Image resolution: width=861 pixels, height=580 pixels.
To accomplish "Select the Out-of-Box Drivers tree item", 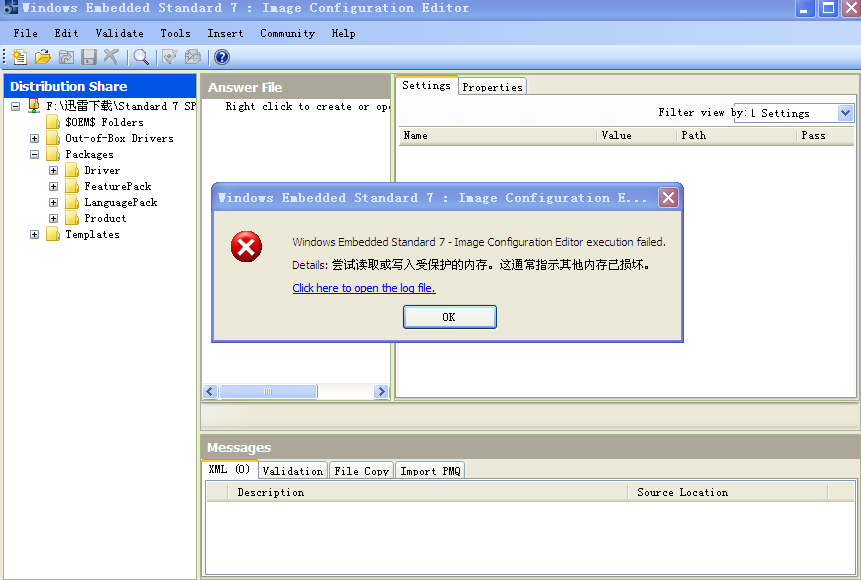I will [x=119, y=138].
